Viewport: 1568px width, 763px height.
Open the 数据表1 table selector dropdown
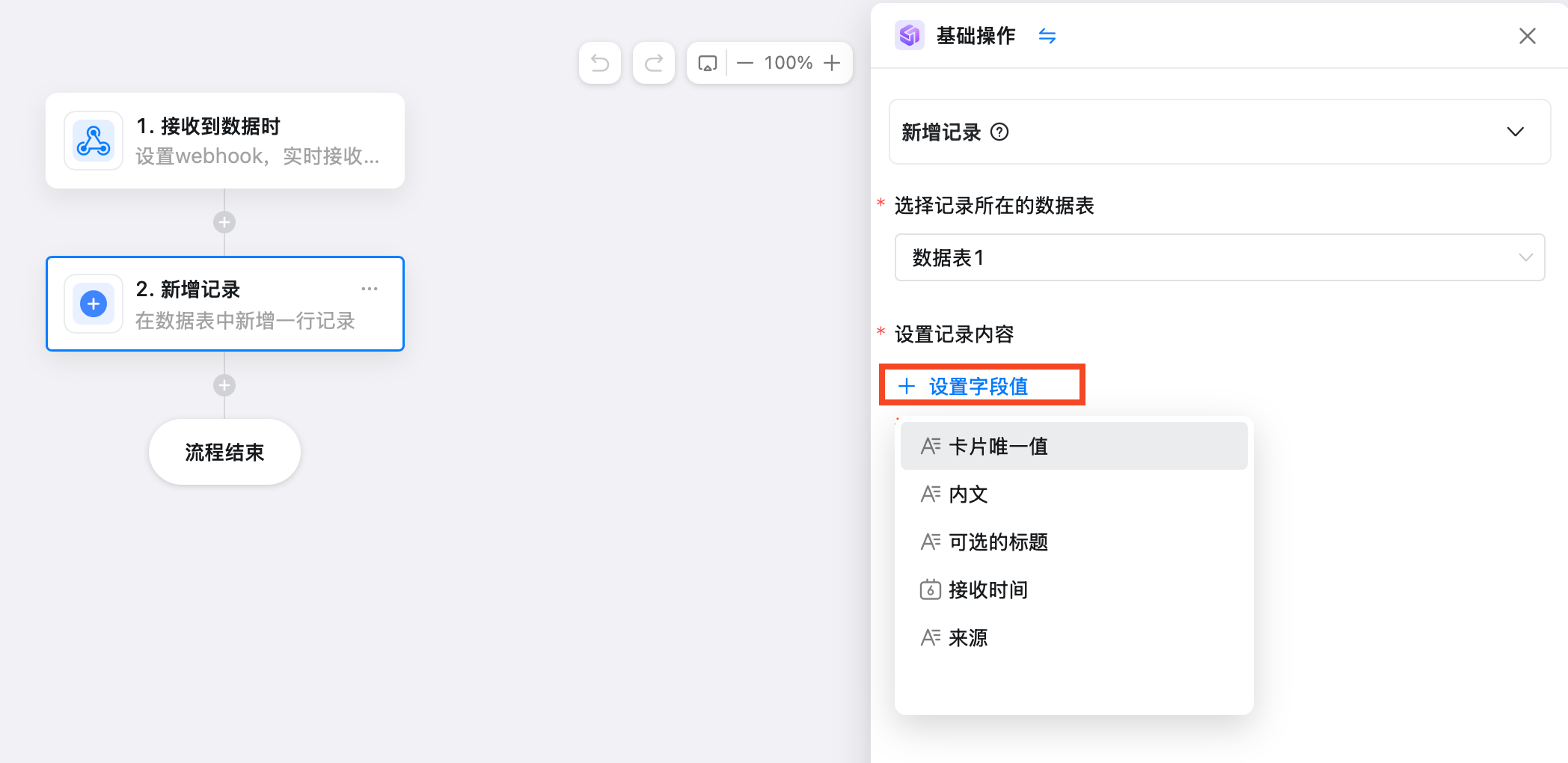[1526, 257]
